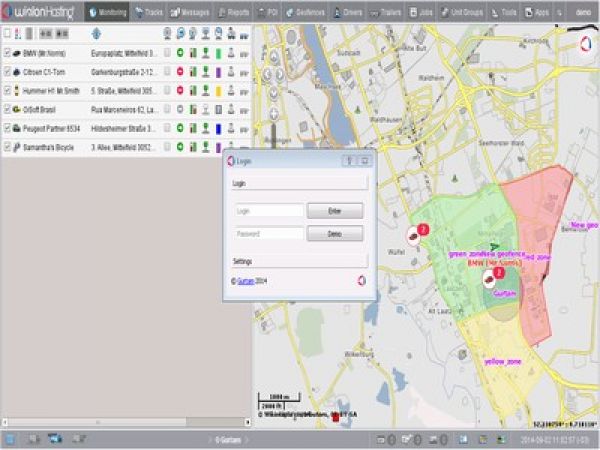Open the Tracks tab
The height and width of the screenshot is (450, 600).
(x=149, y=11)
